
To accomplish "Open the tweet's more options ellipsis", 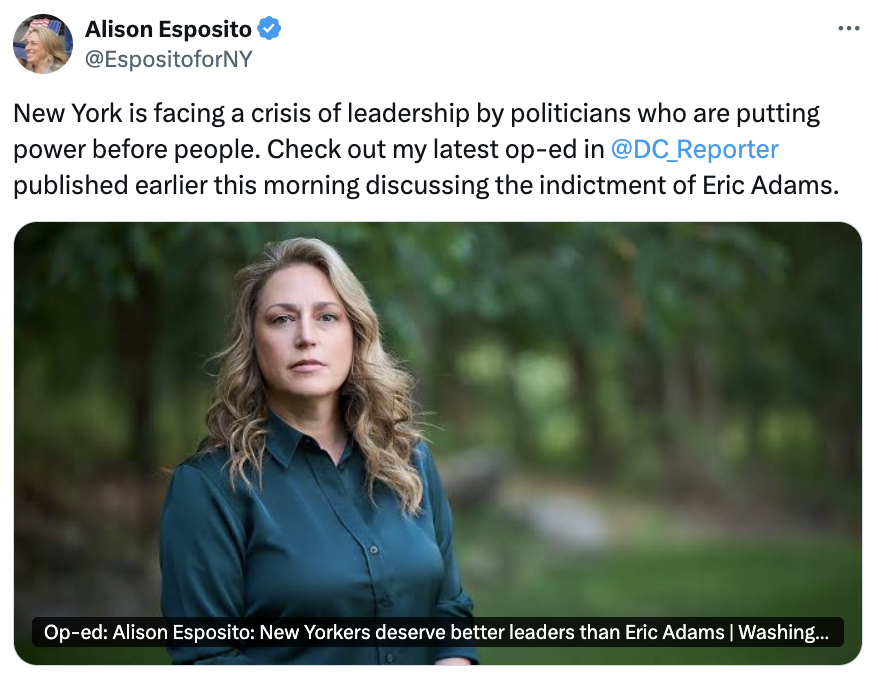I will (848, 30).
